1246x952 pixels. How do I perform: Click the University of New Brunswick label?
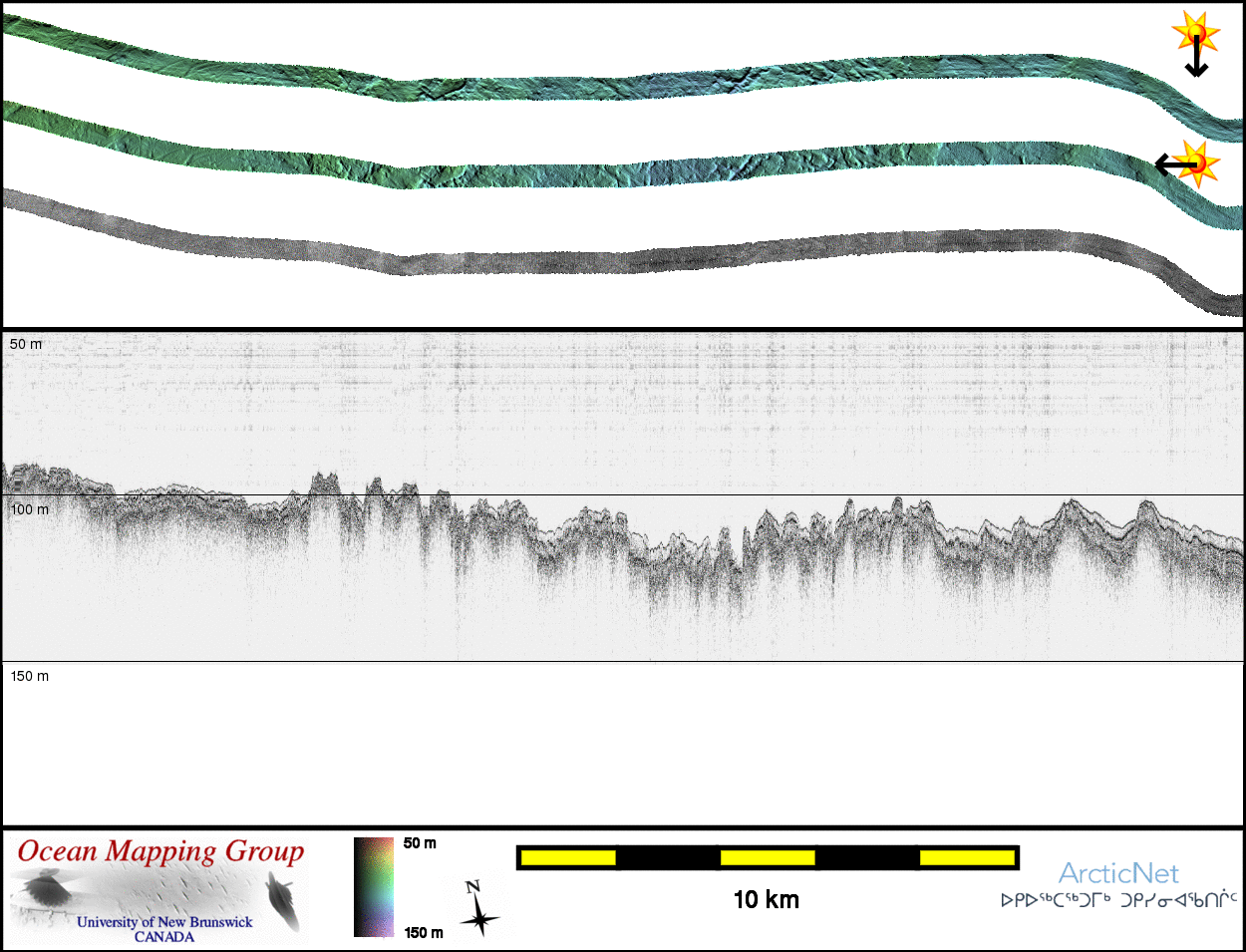164,922
